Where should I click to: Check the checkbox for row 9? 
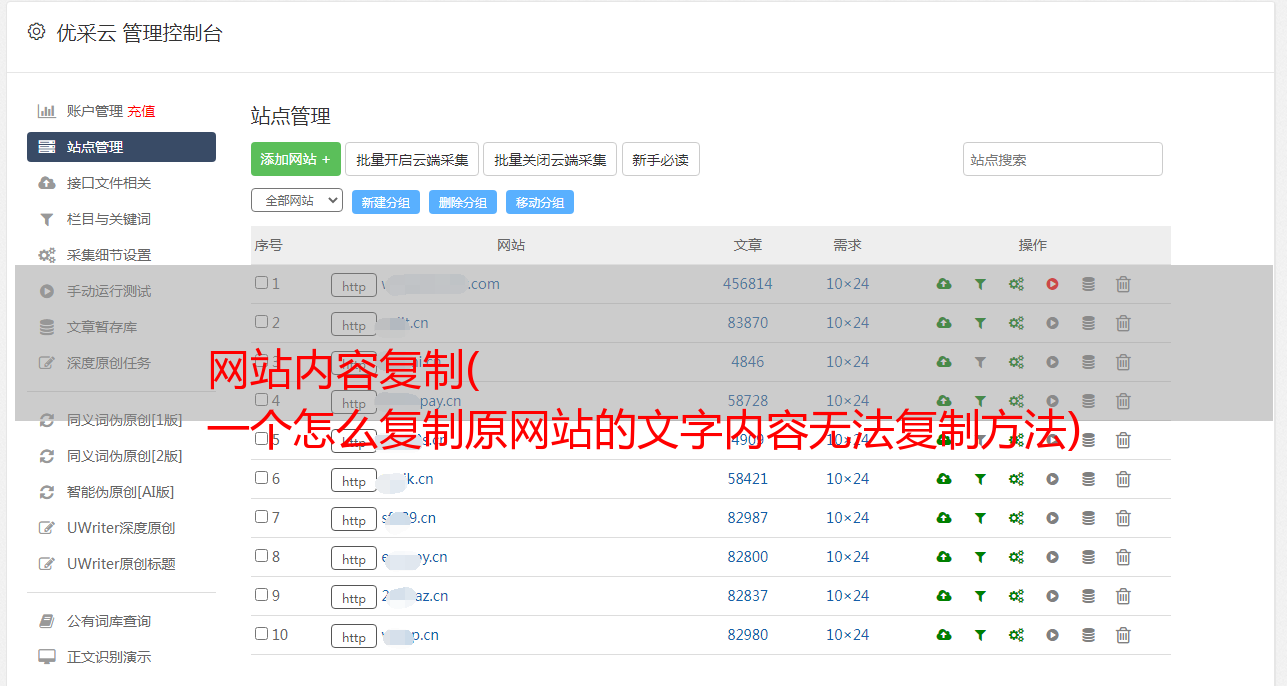[261, 595]
